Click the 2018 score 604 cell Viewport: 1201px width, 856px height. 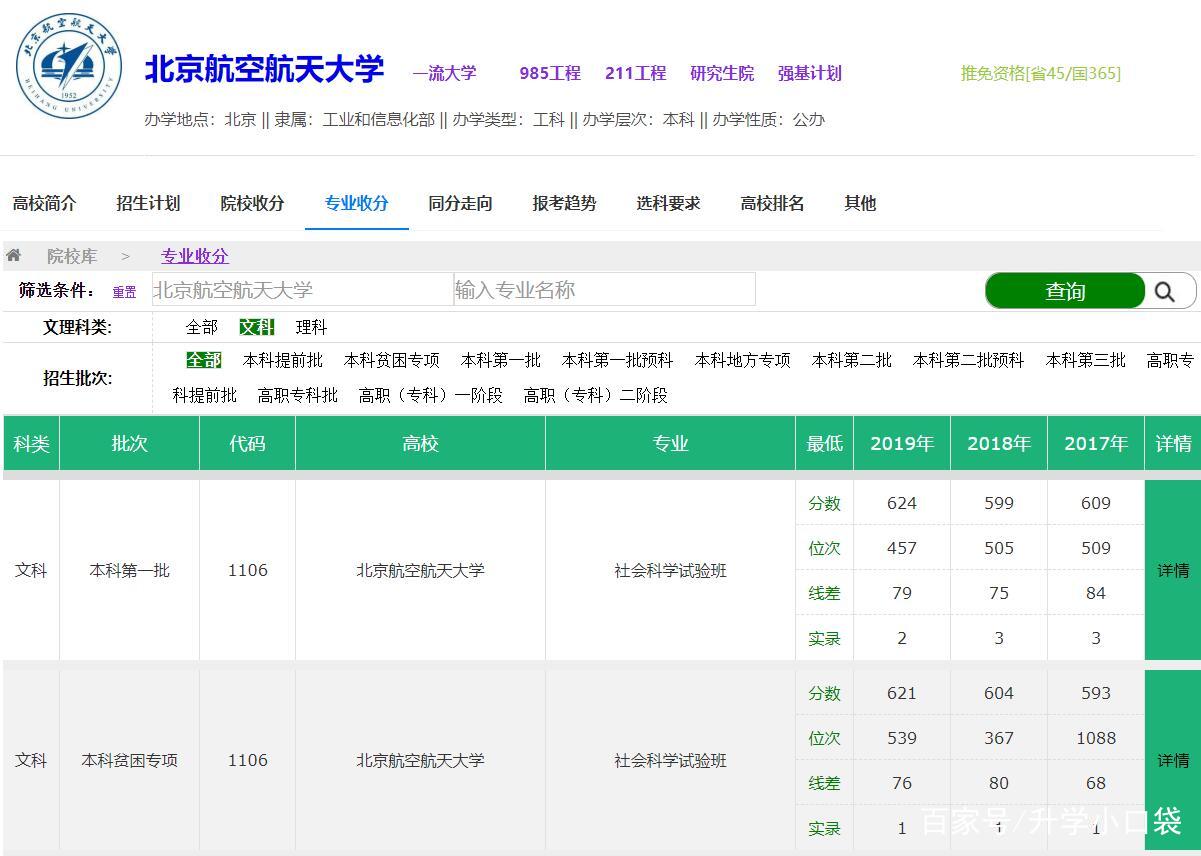(x=999, y=693)
